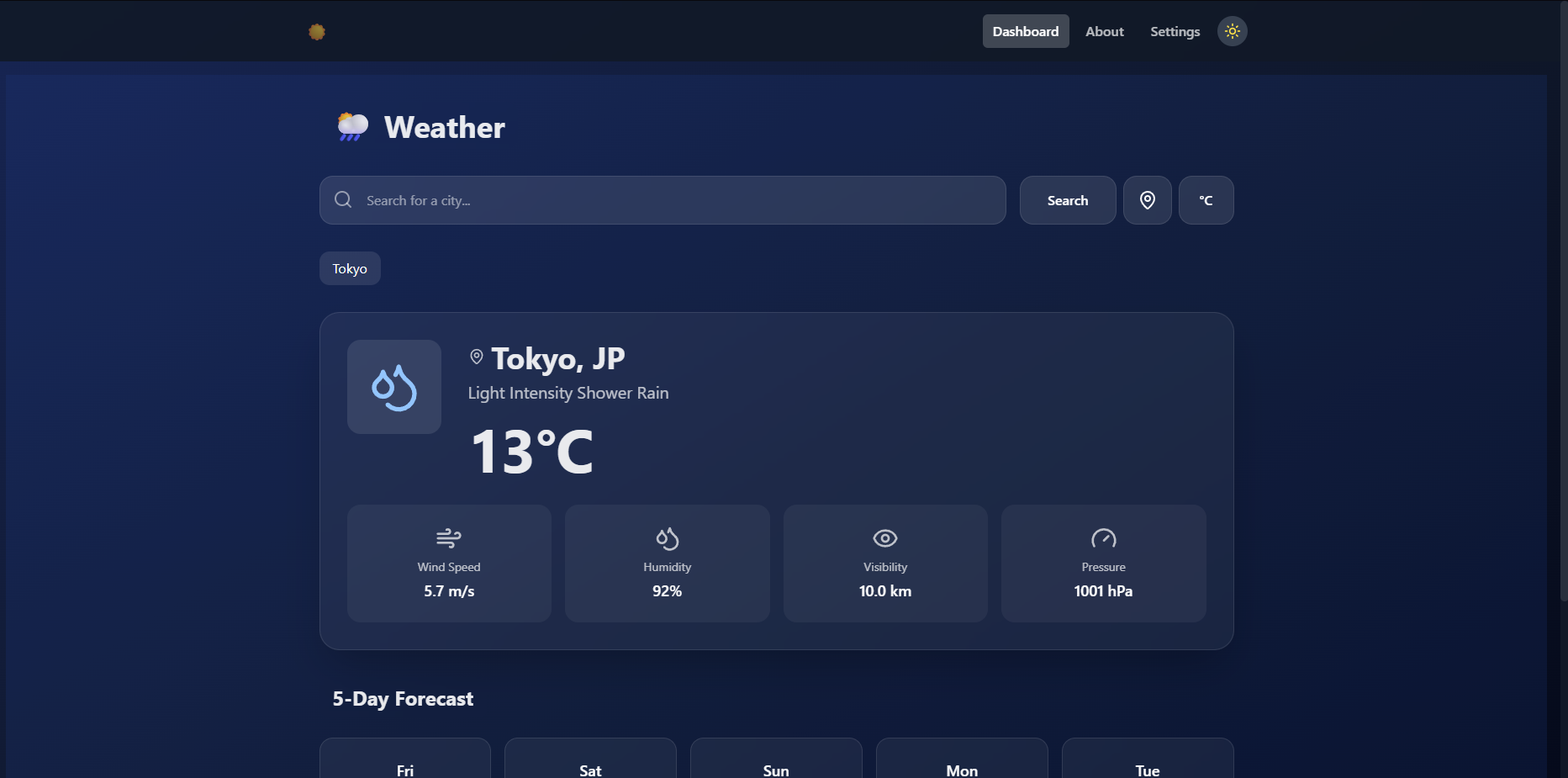Switch temperature units via °C button
This screenshot has height=778, width=1568.
1206,200
